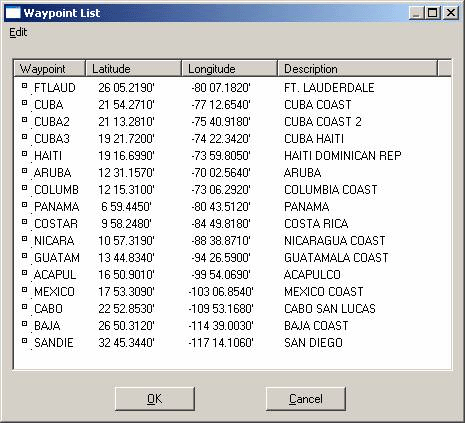Image resolution: width=465 pixels, height=423 pixels.
Task: Click the ACAPULCO description
Action: 312,275
